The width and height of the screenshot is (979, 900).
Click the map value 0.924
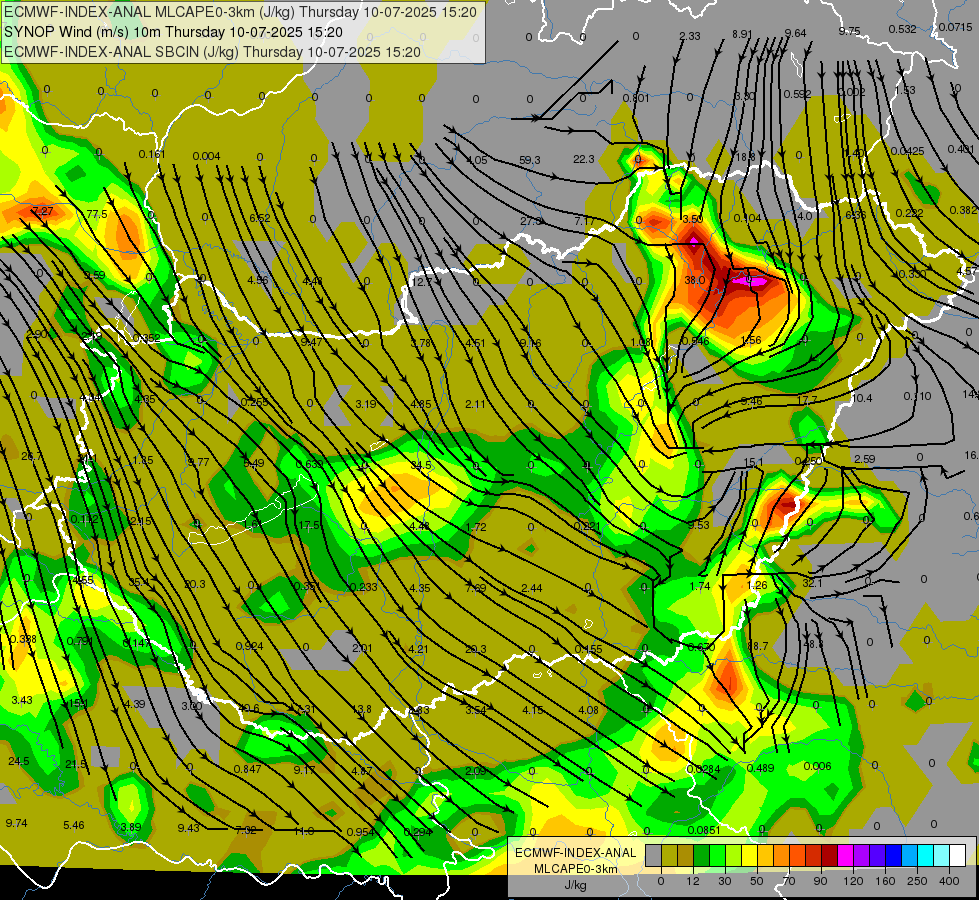point(249,646)
